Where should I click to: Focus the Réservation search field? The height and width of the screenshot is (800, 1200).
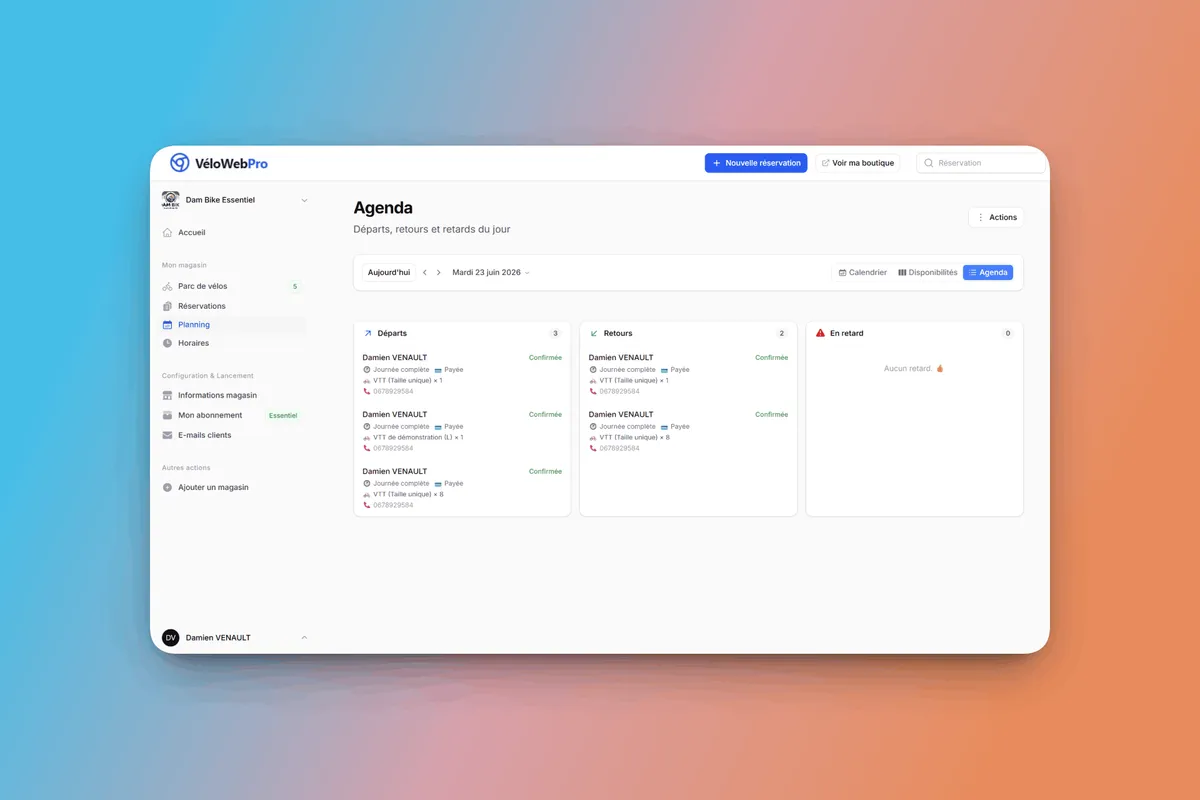[x=981, y=163]
